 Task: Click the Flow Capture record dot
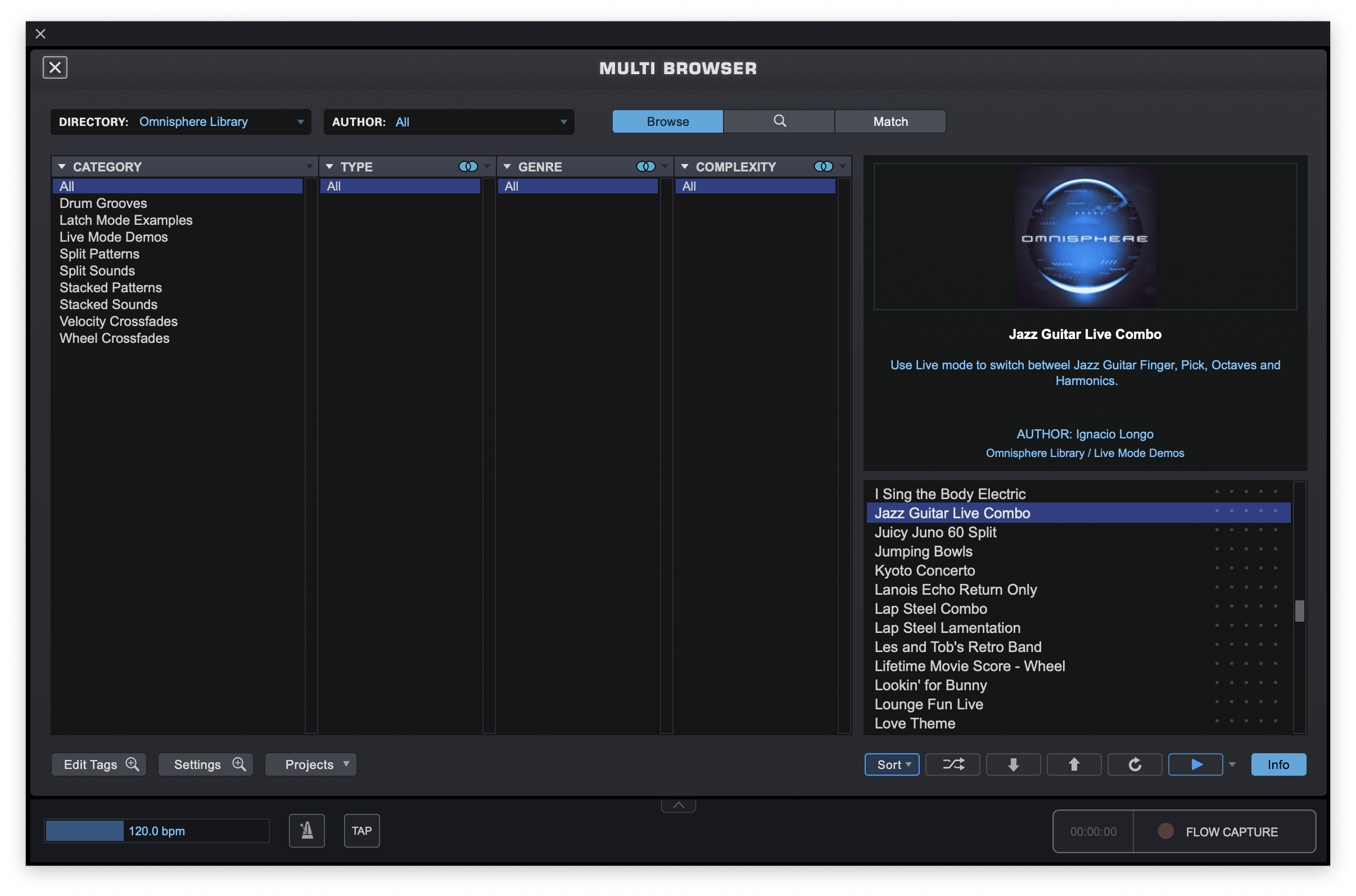1165,831
